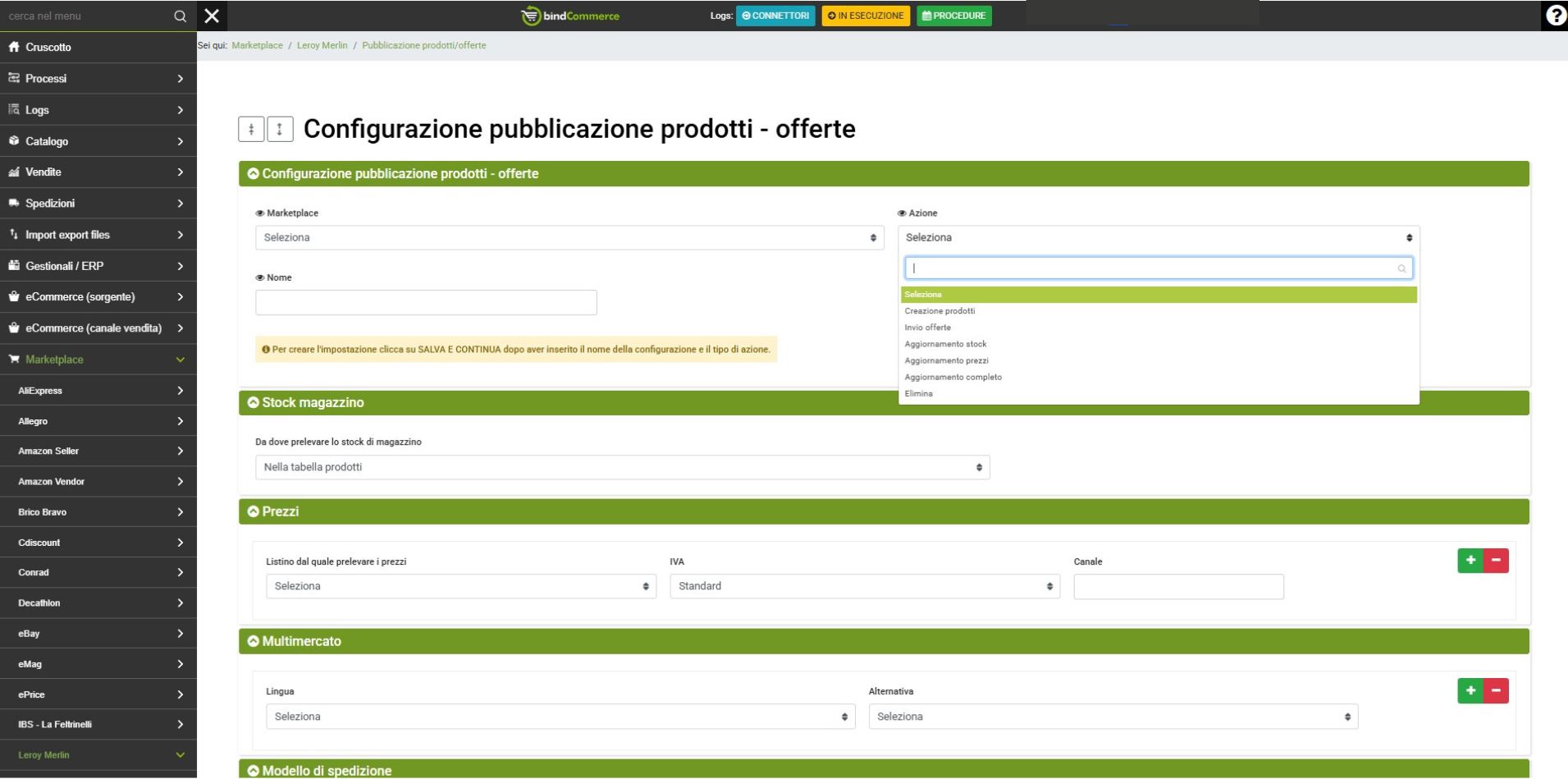Click the bindCommerce logo
Image resolution: width=1568 pixels, height=779 pixels.
point(570,16)
